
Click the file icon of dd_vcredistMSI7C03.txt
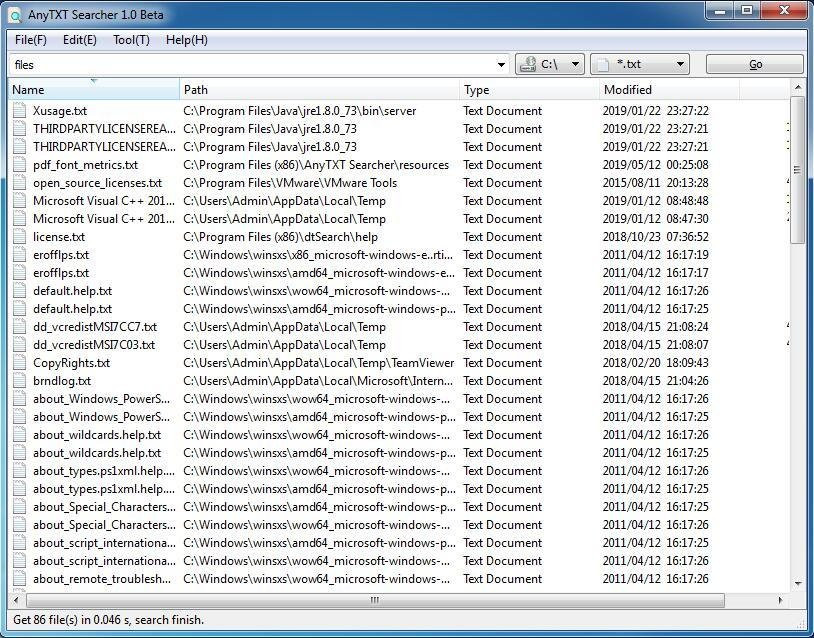19,345
